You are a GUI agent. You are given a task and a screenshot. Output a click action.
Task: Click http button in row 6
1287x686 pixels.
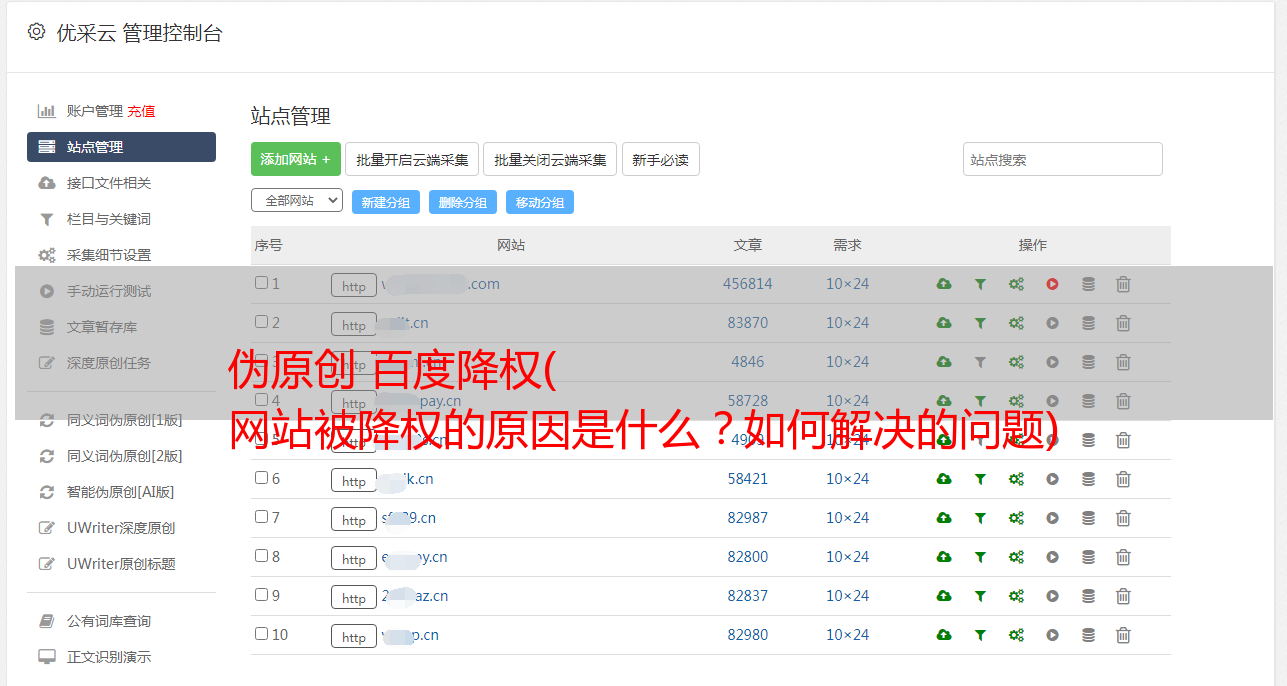pos(354,481)
